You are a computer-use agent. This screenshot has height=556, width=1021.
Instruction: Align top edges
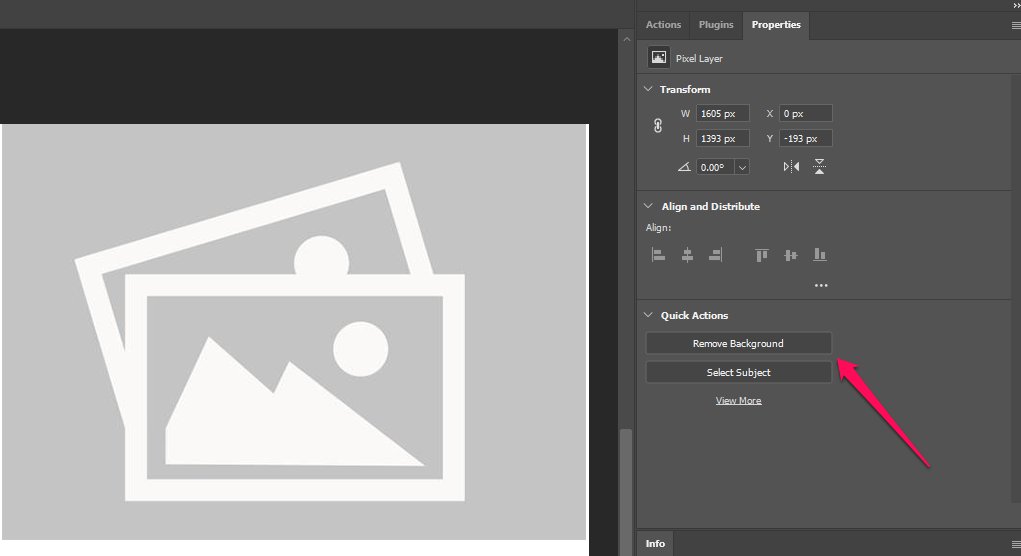[761, 255]
